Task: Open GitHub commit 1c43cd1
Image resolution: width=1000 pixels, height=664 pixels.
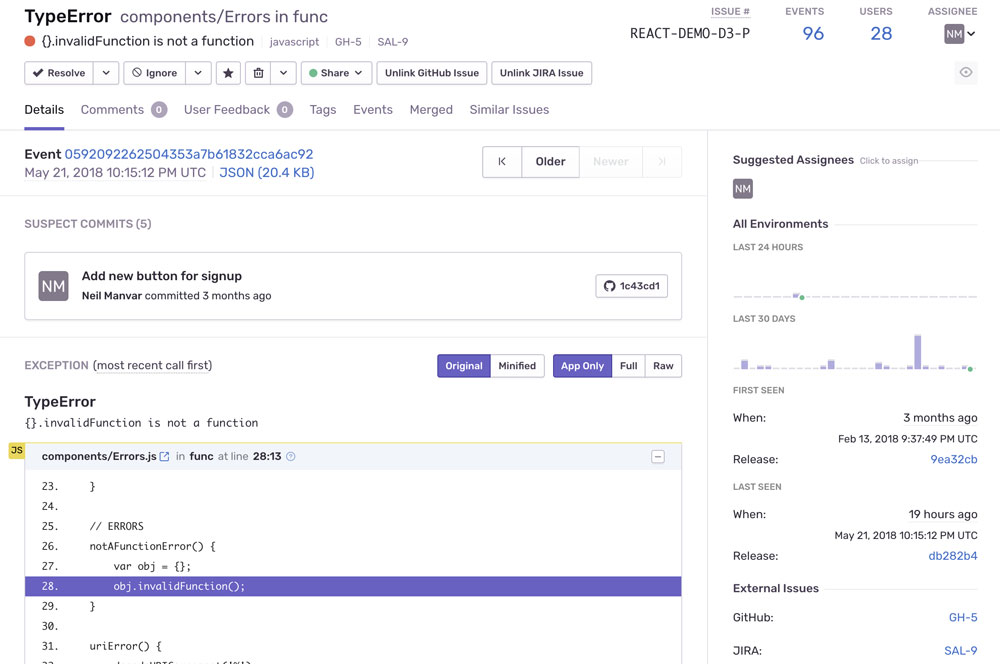Action: pyautogui.click(x=631, y=286)
